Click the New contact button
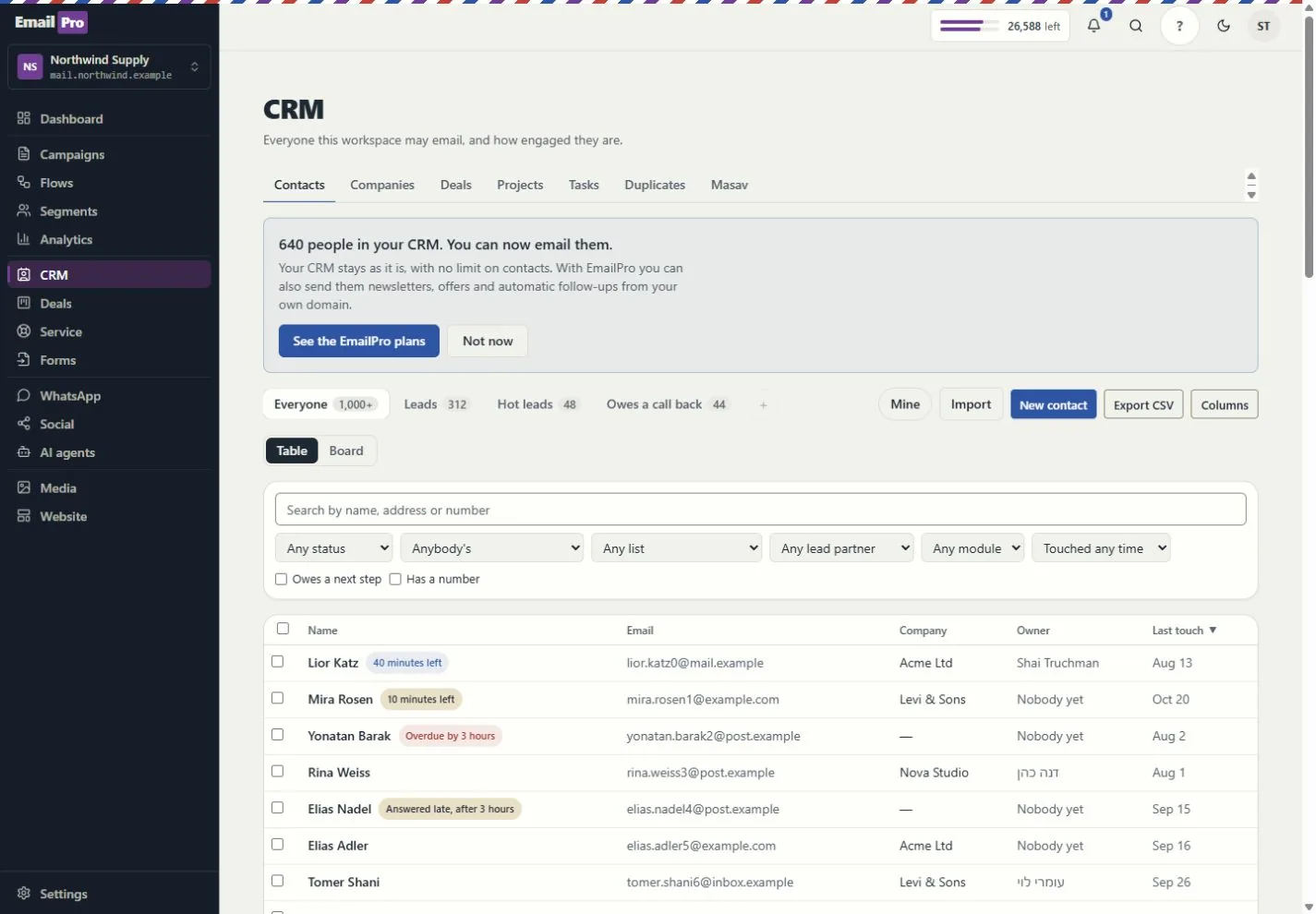The width and height of the screenshot is (1316, 914). point(1054,404)
